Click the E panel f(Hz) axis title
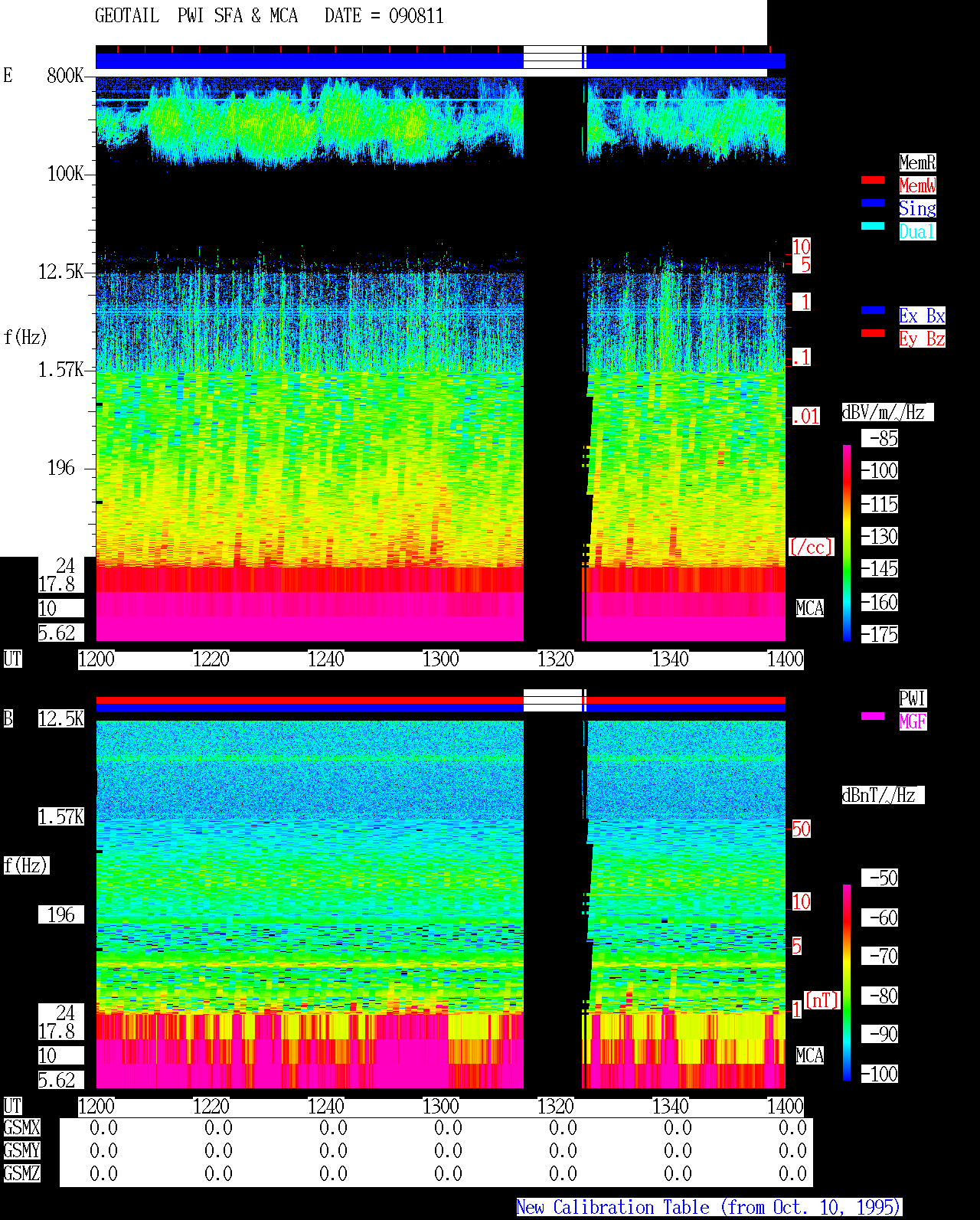The image size is (980, 1220). pyautogui.click(x=25, y=337)
